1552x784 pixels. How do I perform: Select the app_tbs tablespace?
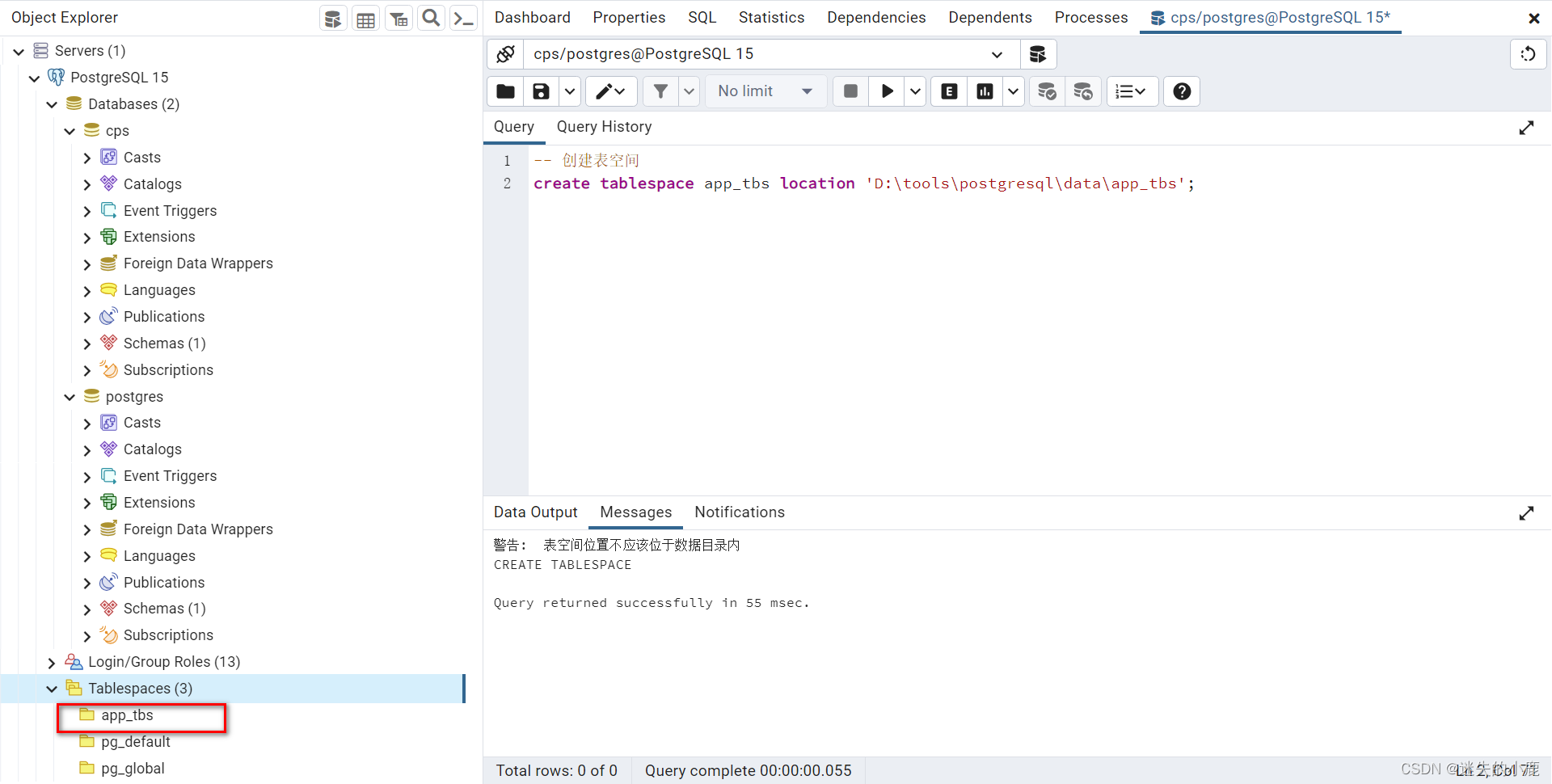coord(127,715)
